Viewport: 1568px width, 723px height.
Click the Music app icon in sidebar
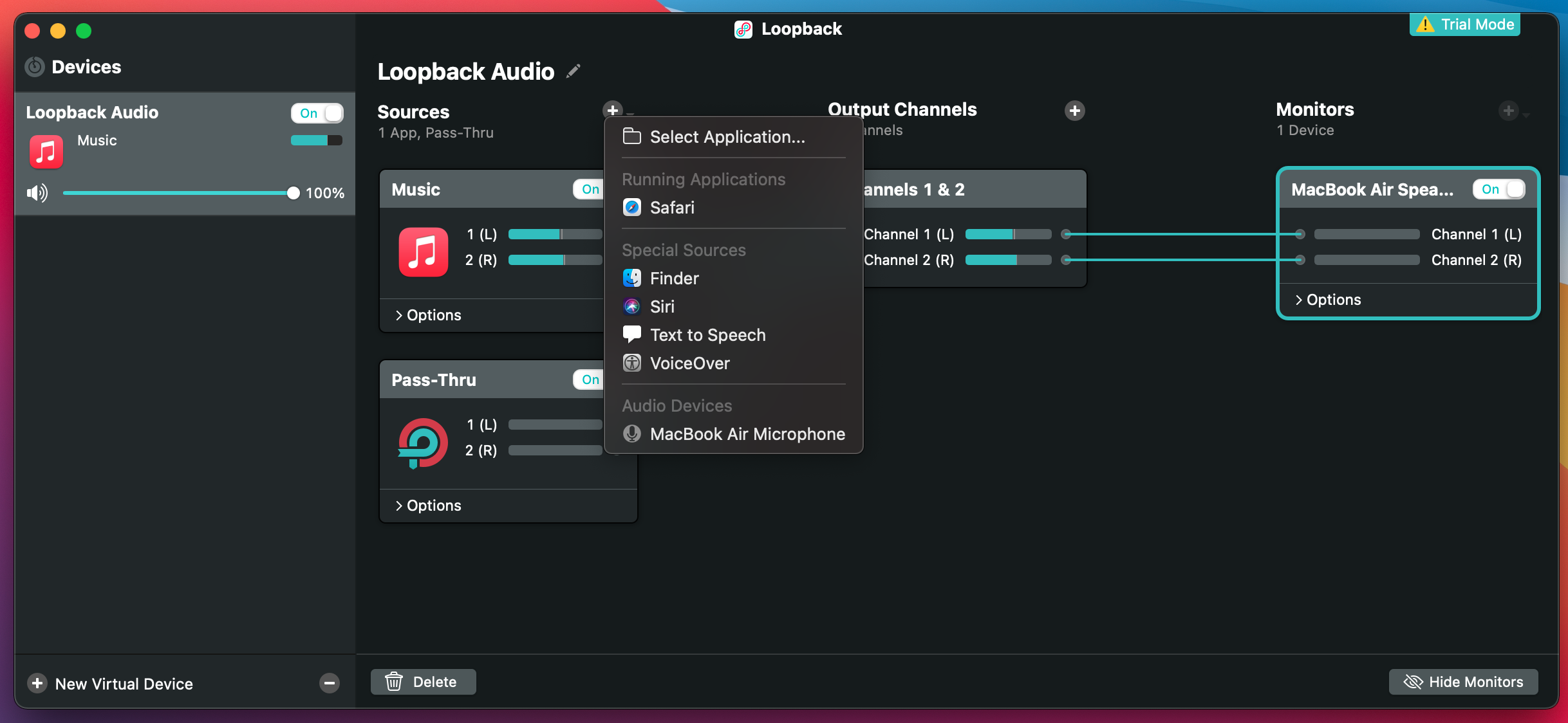(x=46, y=152)
